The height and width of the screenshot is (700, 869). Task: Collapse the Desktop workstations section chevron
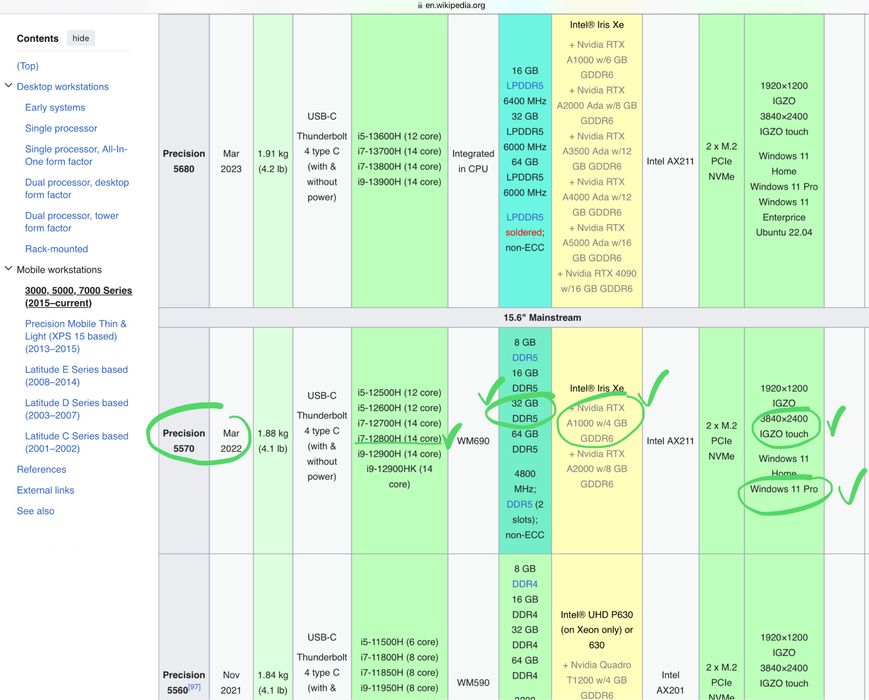point(8,86)
